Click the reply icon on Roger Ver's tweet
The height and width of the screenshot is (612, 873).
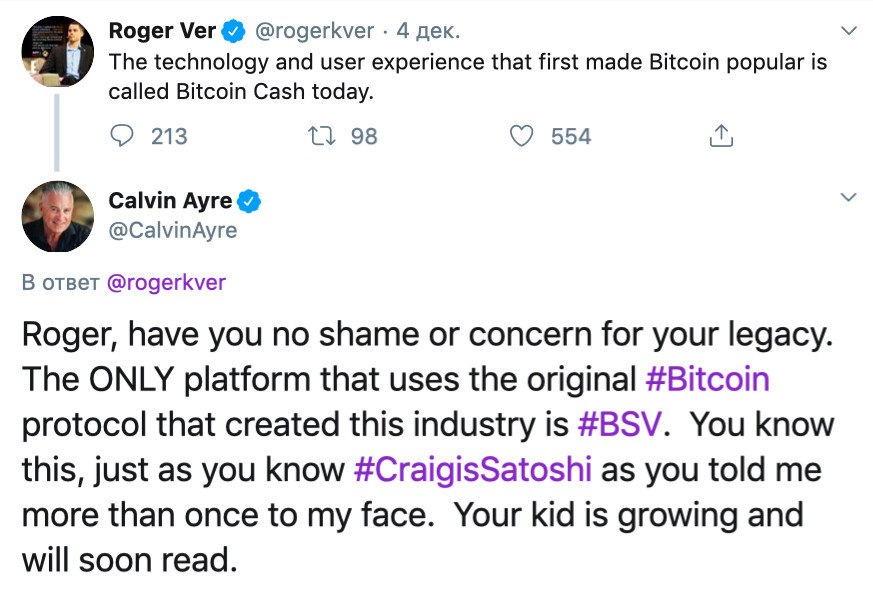(x=121, y=136)
